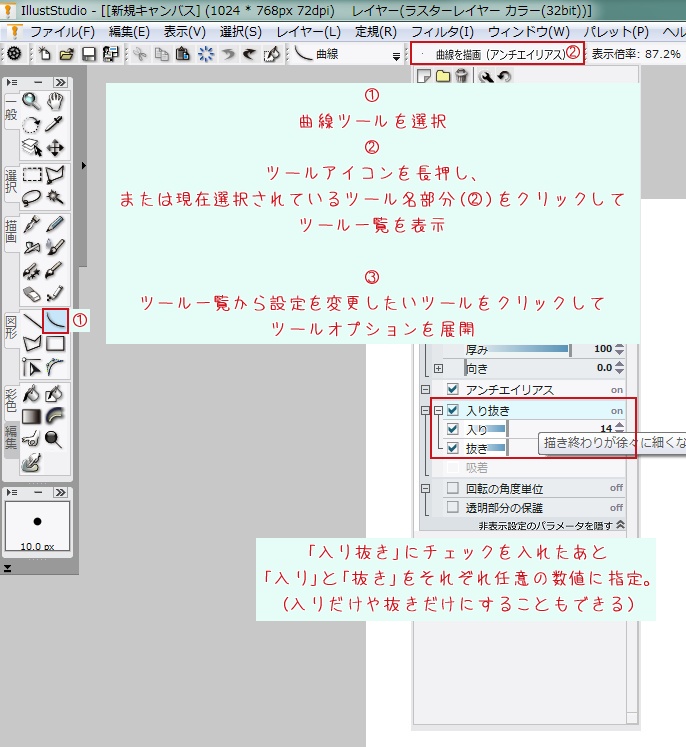686x747 pixels.
Task: Open the tool palette menu icon
Action: pyautogui.click(x=11, y=82)
